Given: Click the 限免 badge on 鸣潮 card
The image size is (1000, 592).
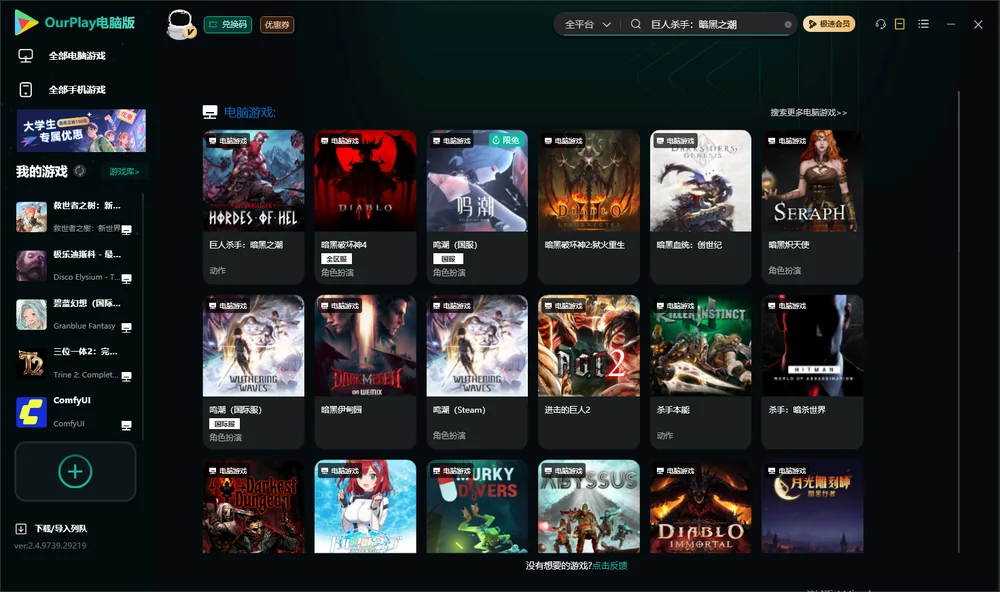Looking at the screenshot, I should (x=507, y=140).
